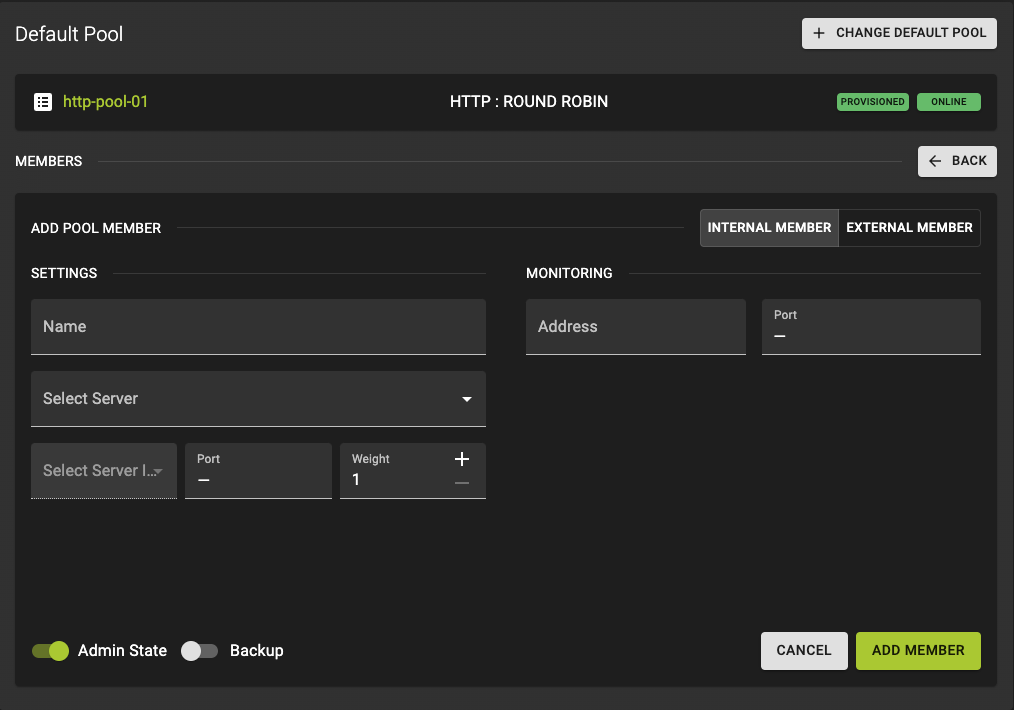This screenshot has height=710, width=1014.
Task: Click the SETTINGS section label
Action: (64, 273)
